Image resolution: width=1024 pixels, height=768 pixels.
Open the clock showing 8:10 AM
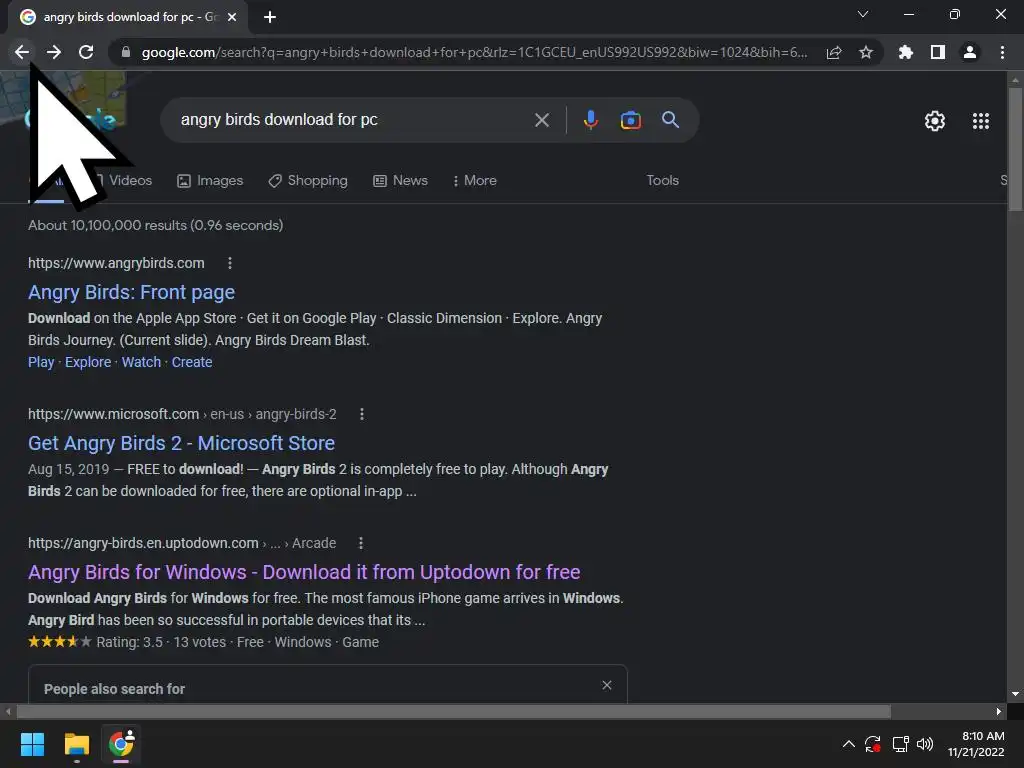[x=976, y=744]
